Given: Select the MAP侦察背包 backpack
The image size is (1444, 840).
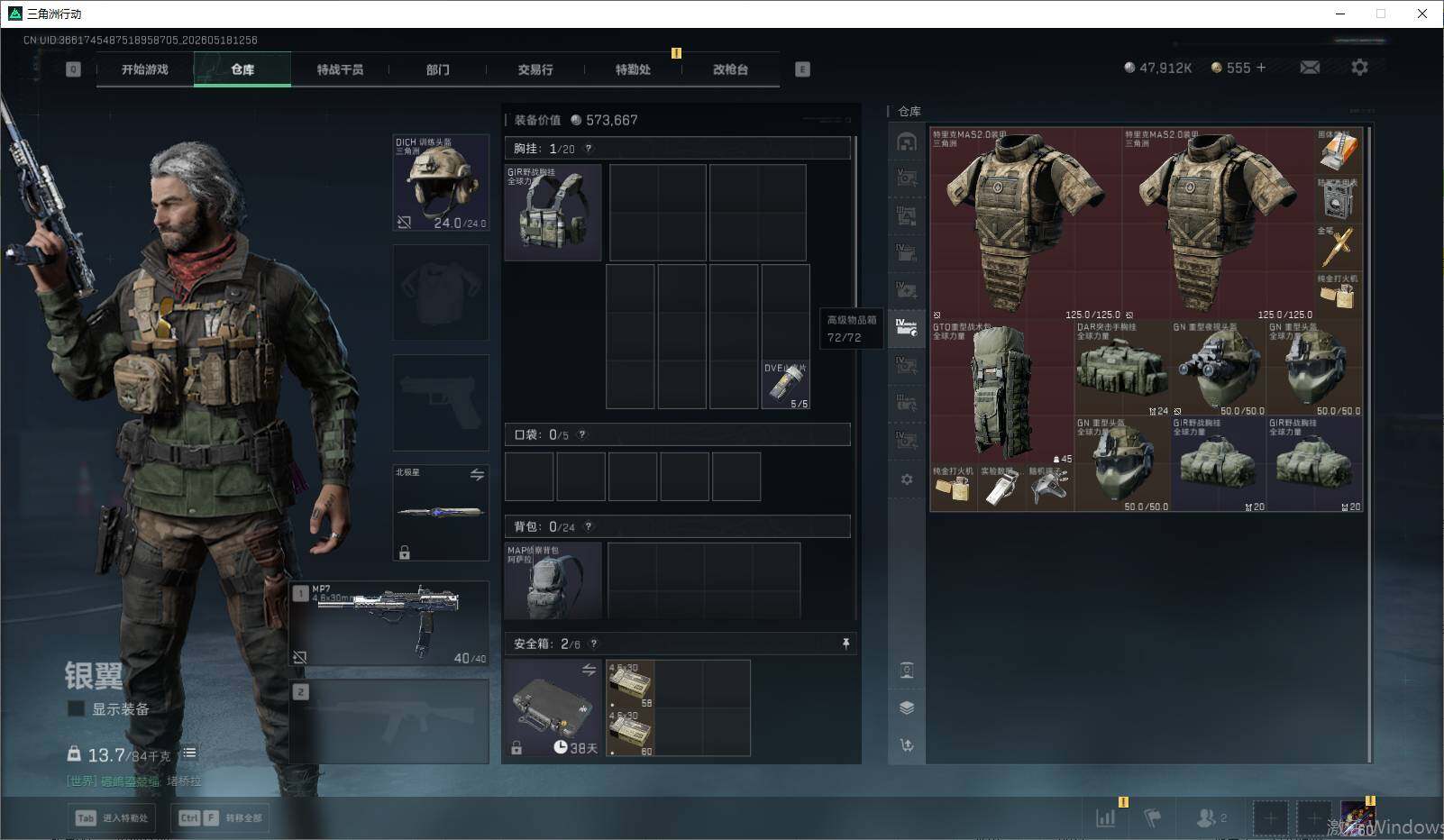Looking at the screenshot, I should pyautogui.click(x=553, y=580).
